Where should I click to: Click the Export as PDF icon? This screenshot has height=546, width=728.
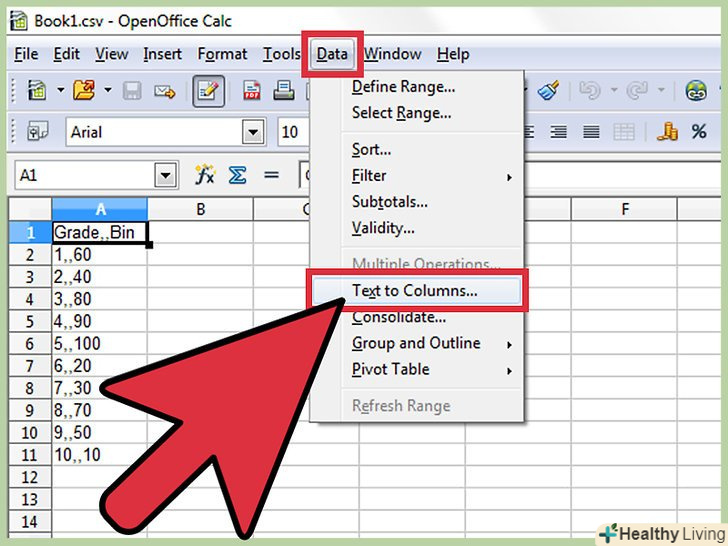tap(252, 91)
